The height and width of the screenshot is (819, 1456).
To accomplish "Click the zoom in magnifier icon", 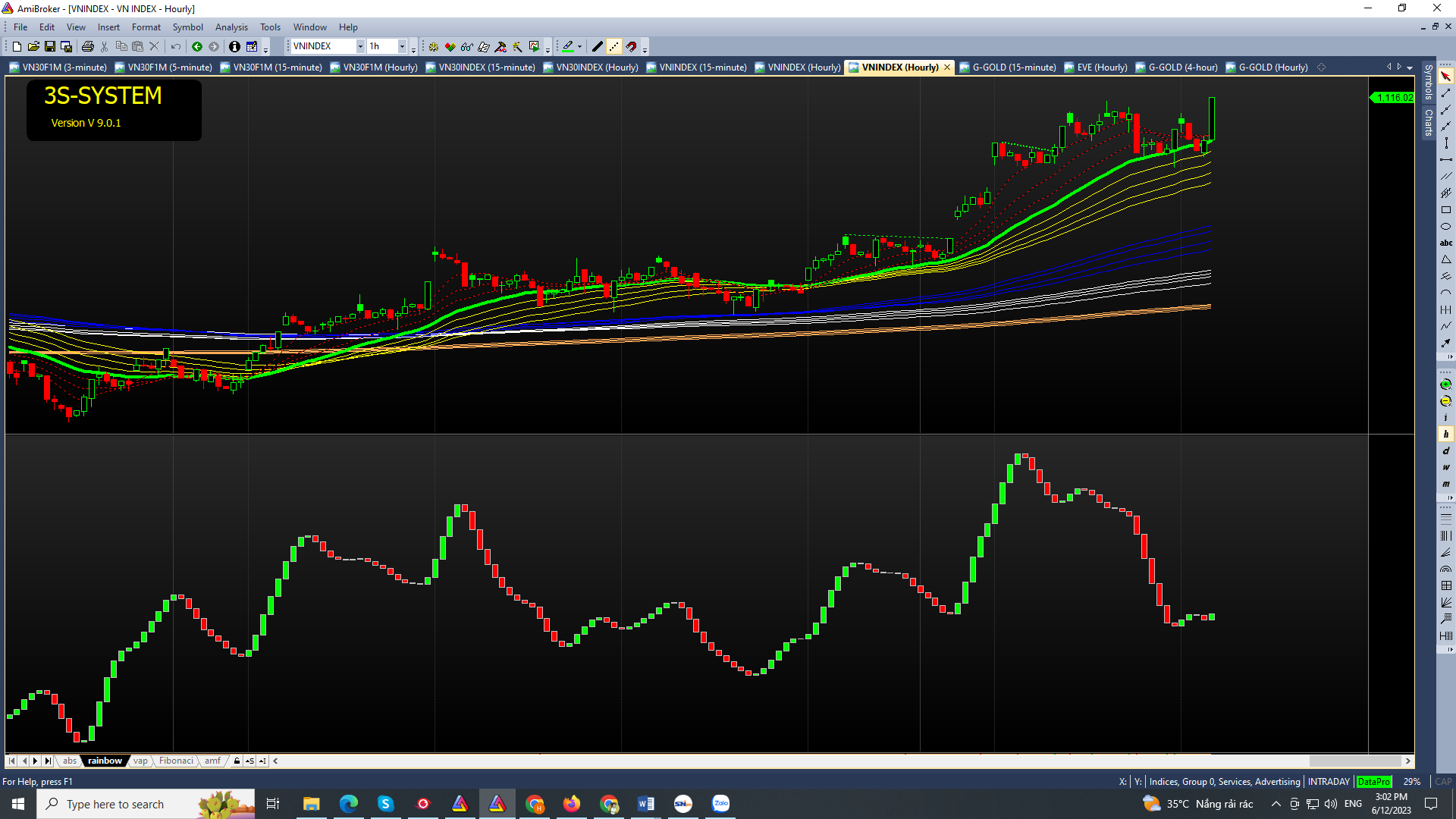I will [1445, 384].
